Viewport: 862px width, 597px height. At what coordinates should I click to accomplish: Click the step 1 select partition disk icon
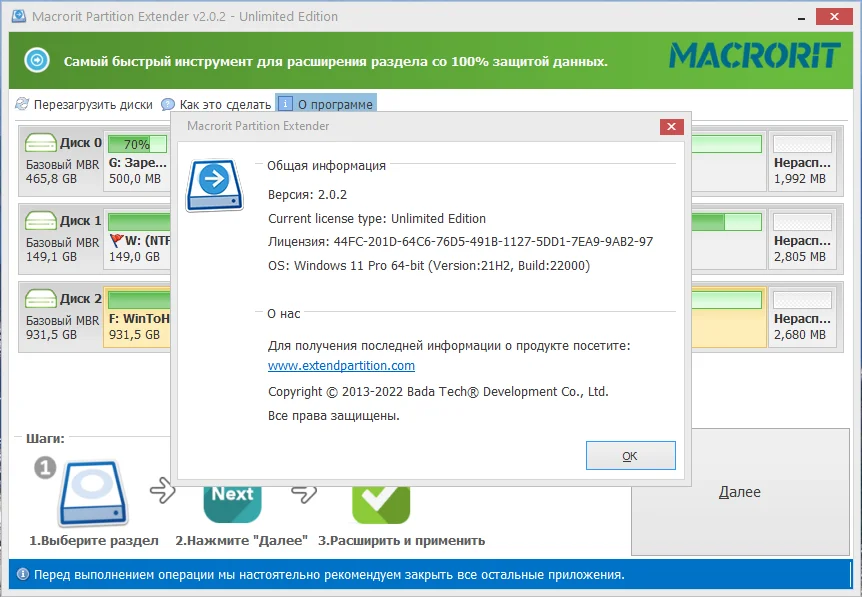point(93,493)
